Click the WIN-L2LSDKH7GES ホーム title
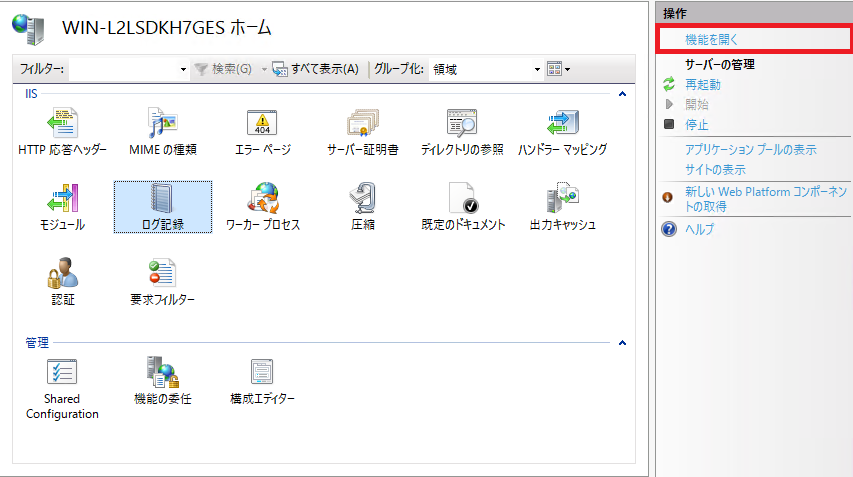 166,28
